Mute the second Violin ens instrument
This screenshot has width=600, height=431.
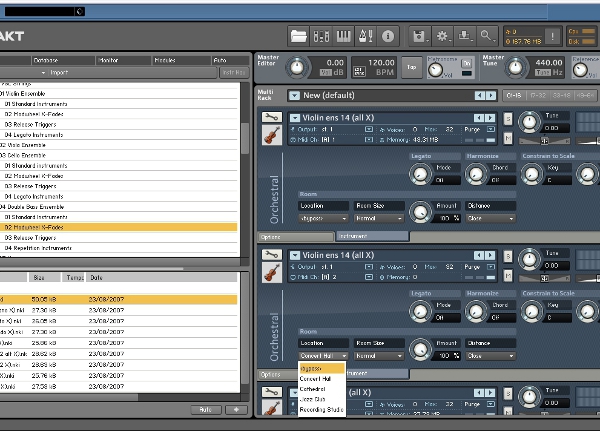tap(508, 275)
